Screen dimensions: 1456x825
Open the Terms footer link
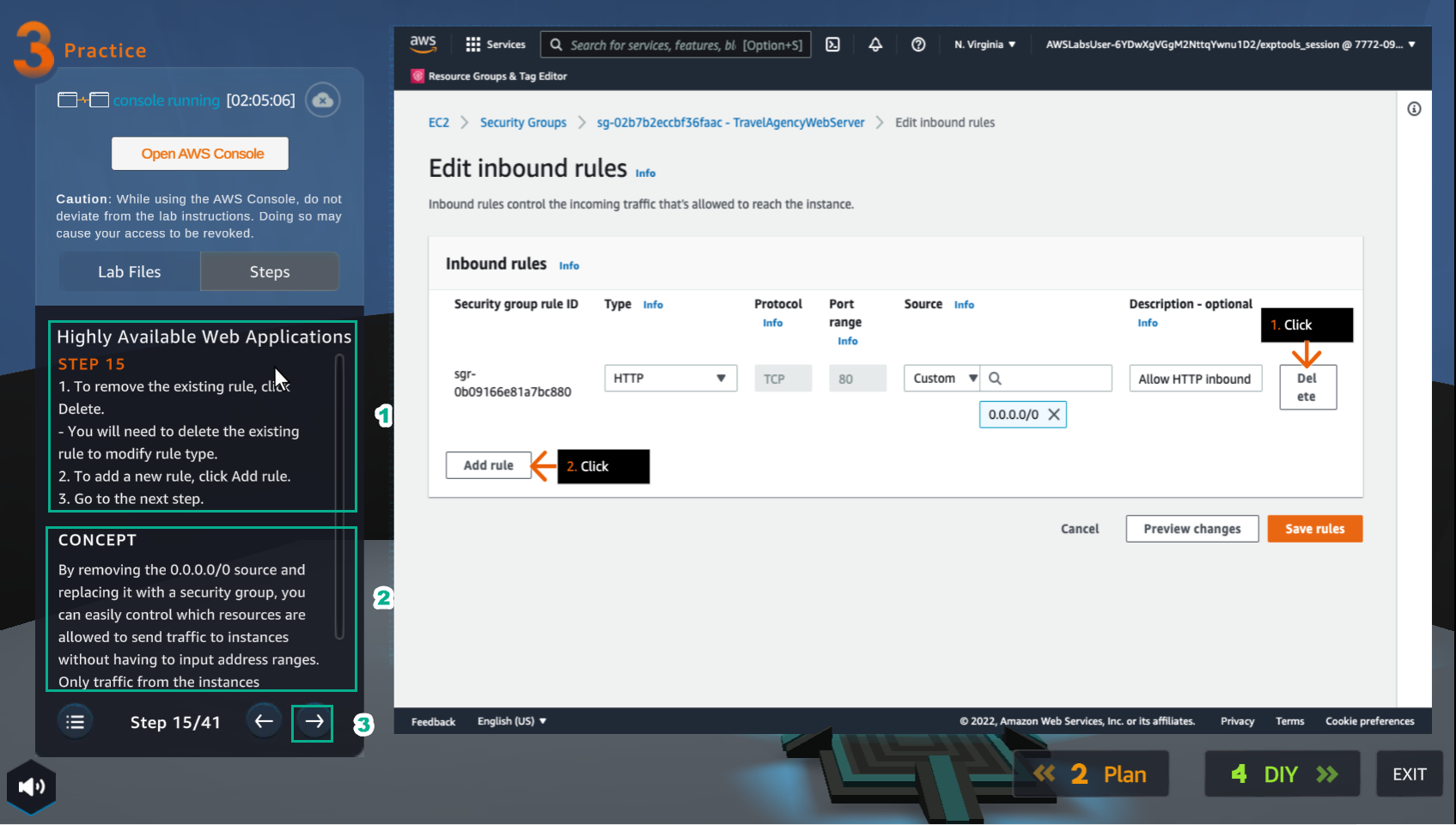pos(1289,721)
